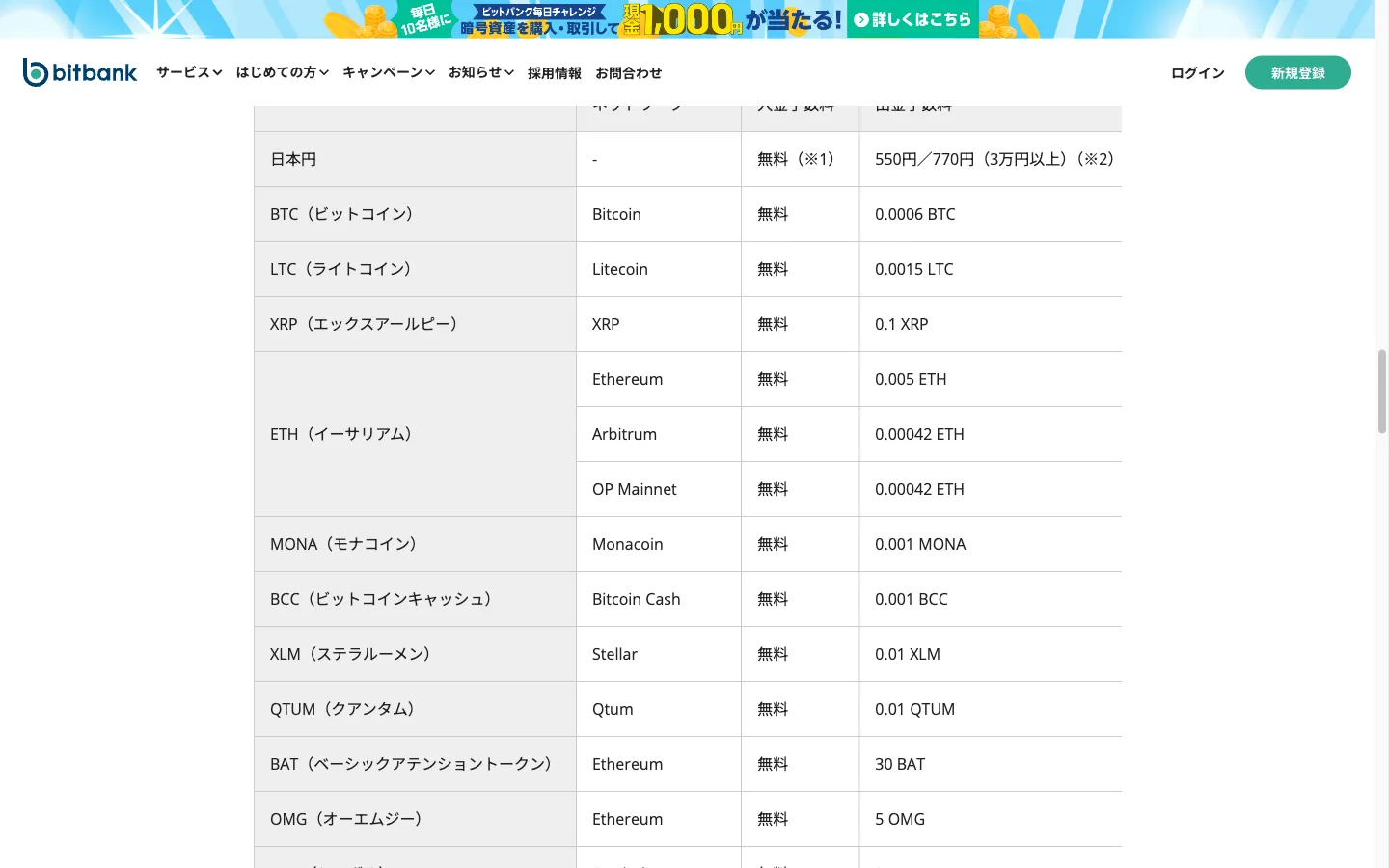Click the 5 OMG withdrawal fee
This screenshot has height=868, width=1389.
pos(900,819)
